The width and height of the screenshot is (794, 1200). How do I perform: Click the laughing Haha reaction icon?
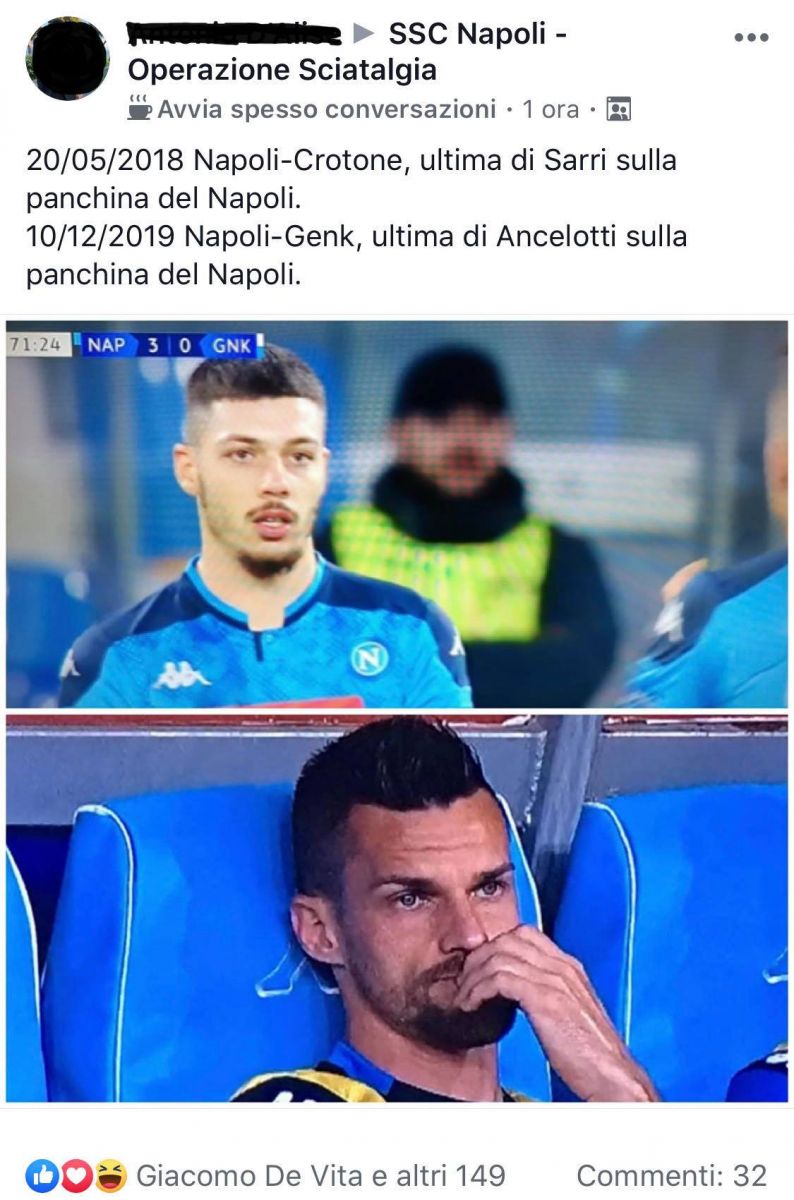110,1175
